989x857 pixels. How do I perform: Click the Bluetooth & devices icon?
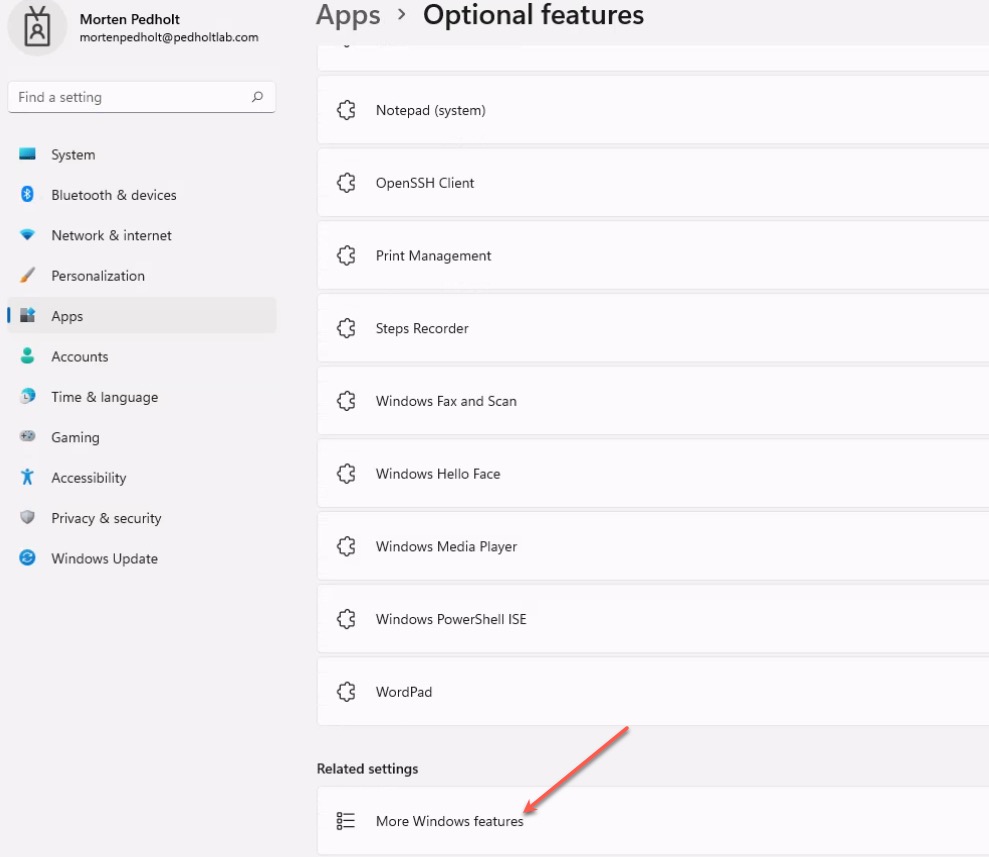[27, 194]
